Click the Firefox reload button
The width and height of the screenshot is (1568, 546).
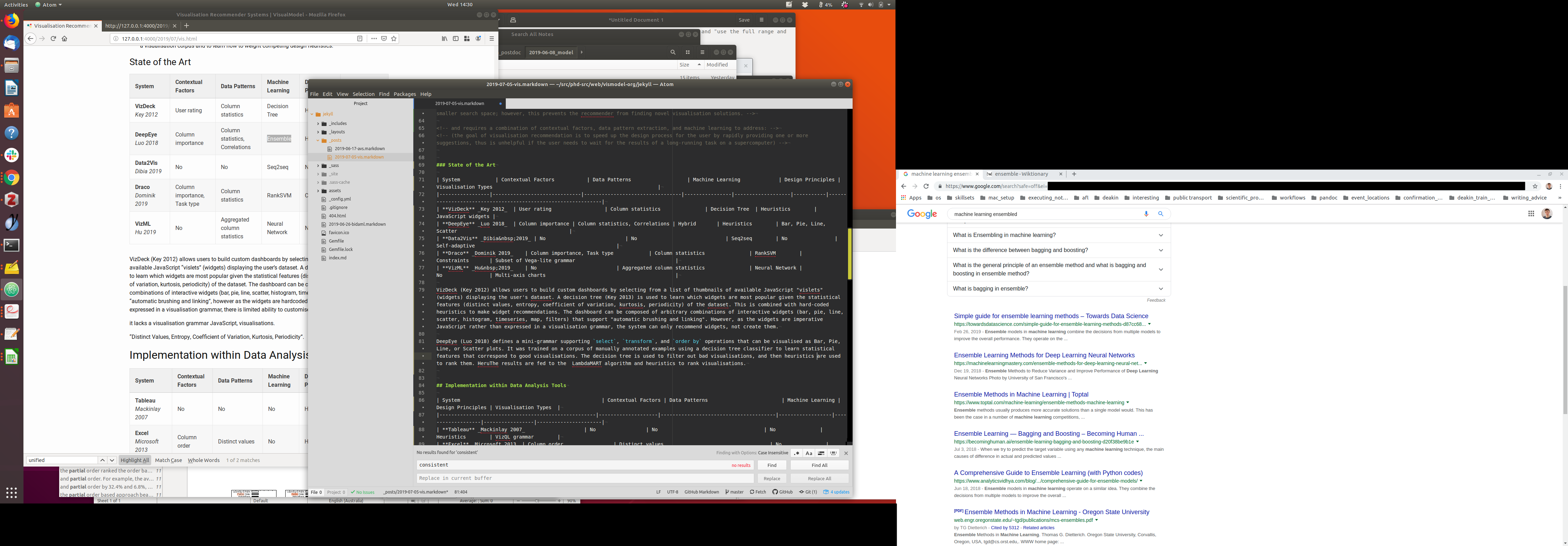(x=54, y=38)
